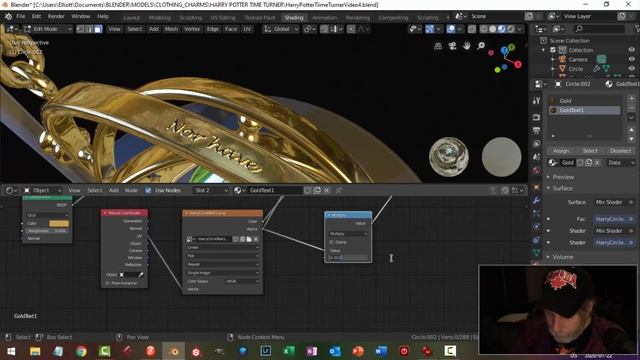Open the Modifiers wrench properties tab
This screenshot has height=360, width=640.
(536, 200)
